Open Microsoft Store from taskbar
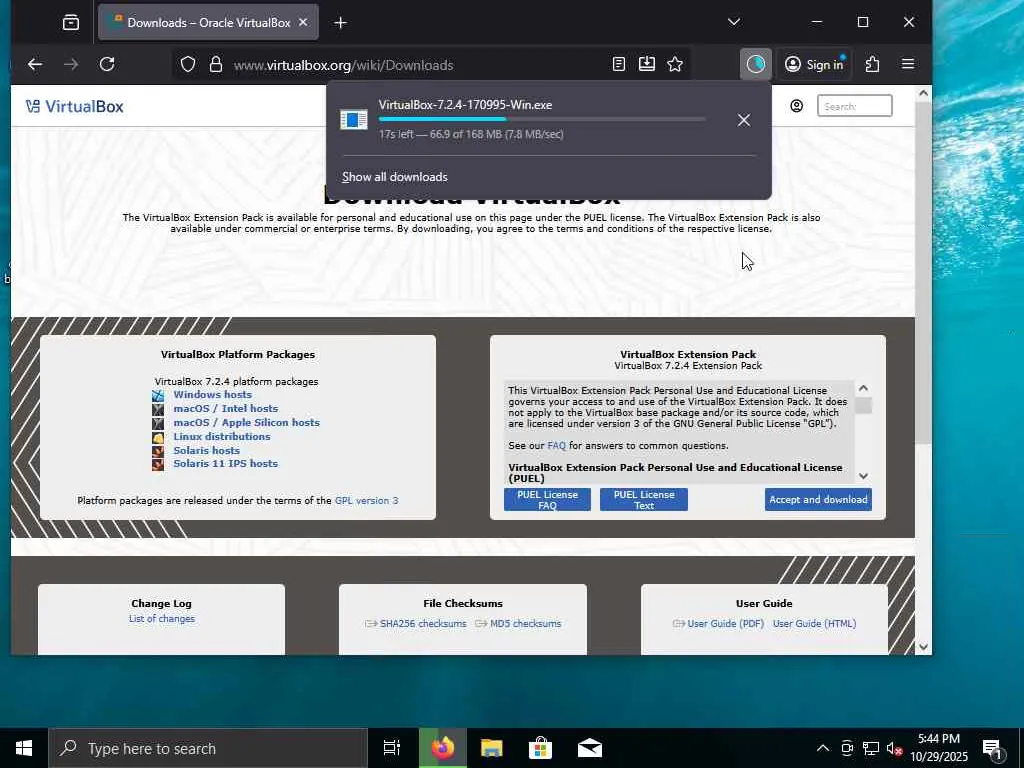1024x768 pixels. point(540,748)
